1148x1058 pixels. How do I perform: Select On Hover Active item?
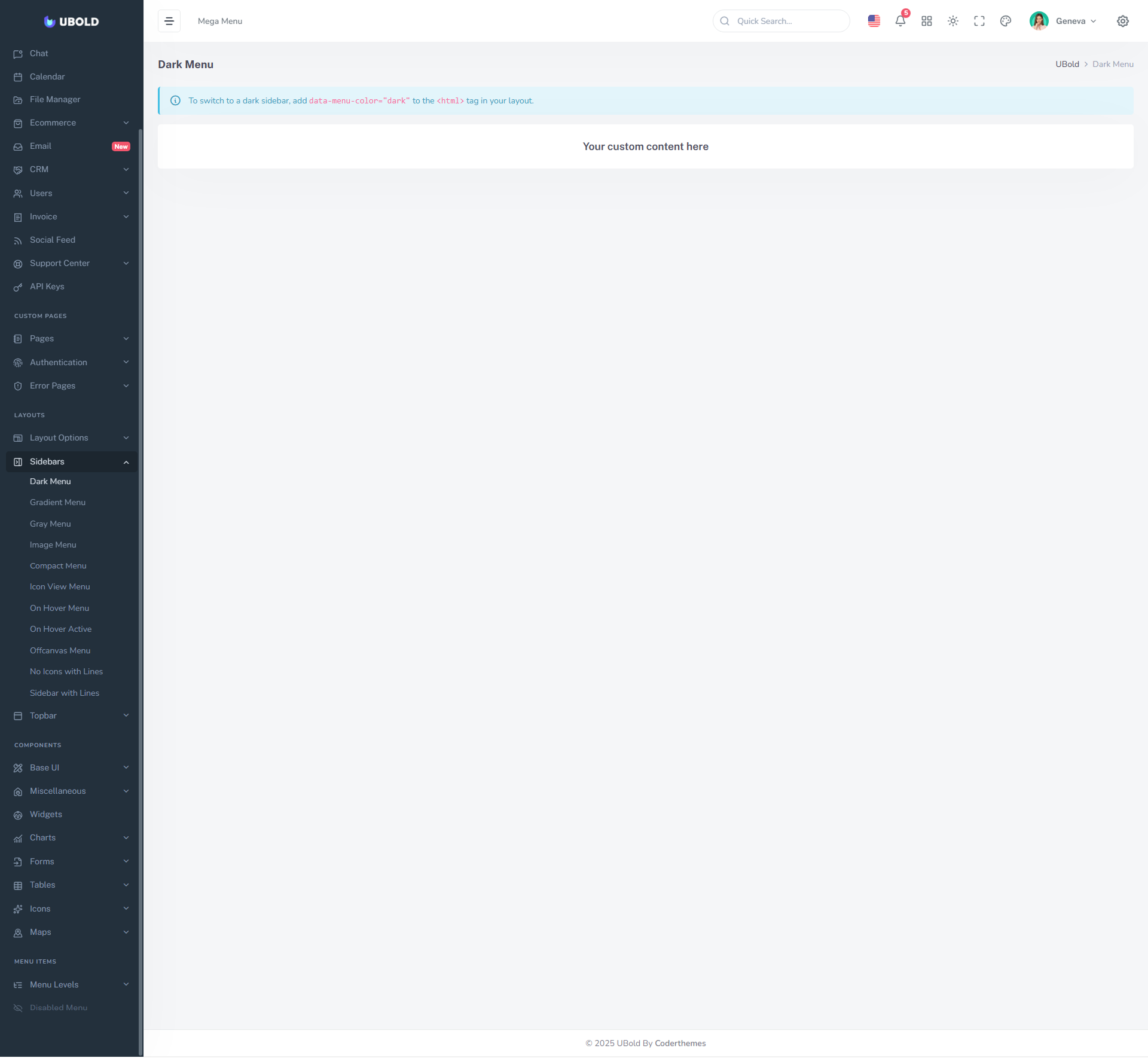(60, 629)
